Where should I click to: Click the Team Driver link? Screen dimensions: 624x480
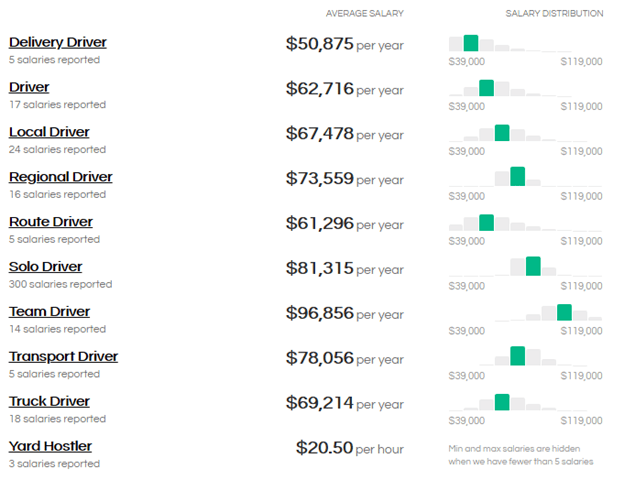pos(49,312)
